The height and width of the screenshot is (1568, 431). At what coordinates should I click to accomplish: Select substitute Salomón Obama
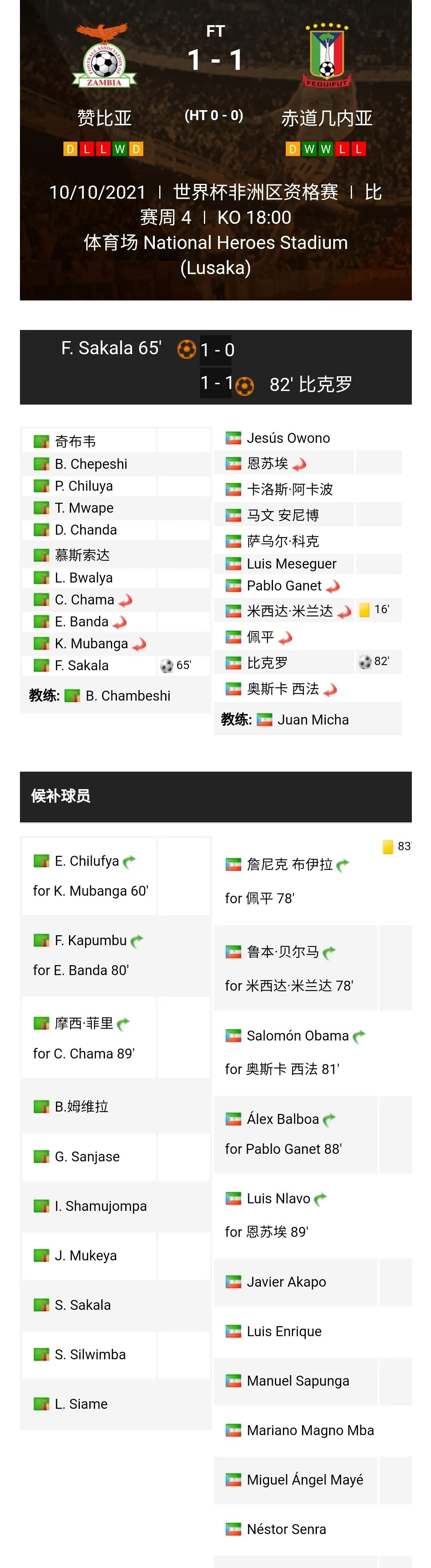coord(297,1036)
